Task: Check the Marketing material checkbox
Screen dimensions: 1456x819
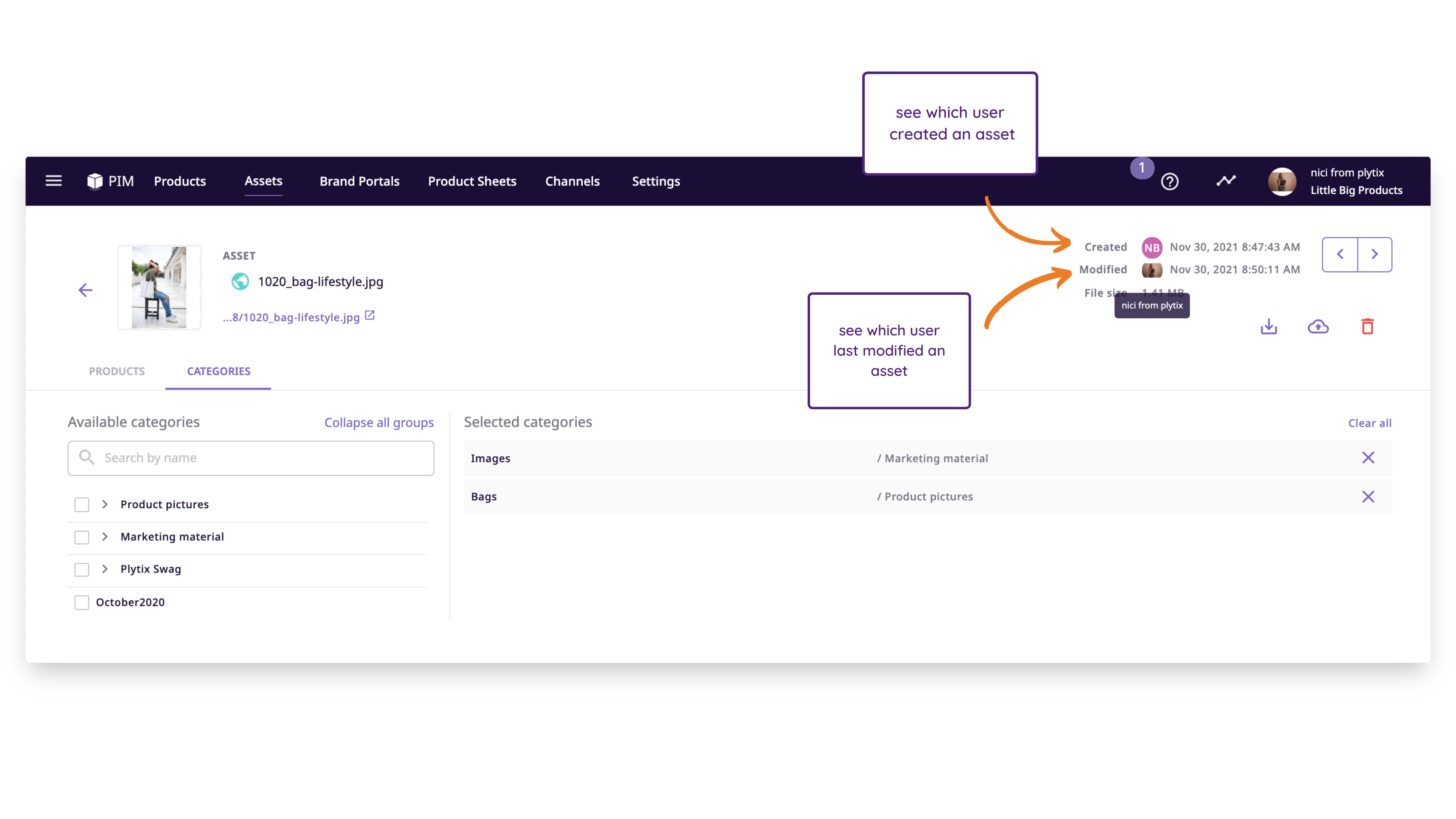Action: tap(82, 537)
